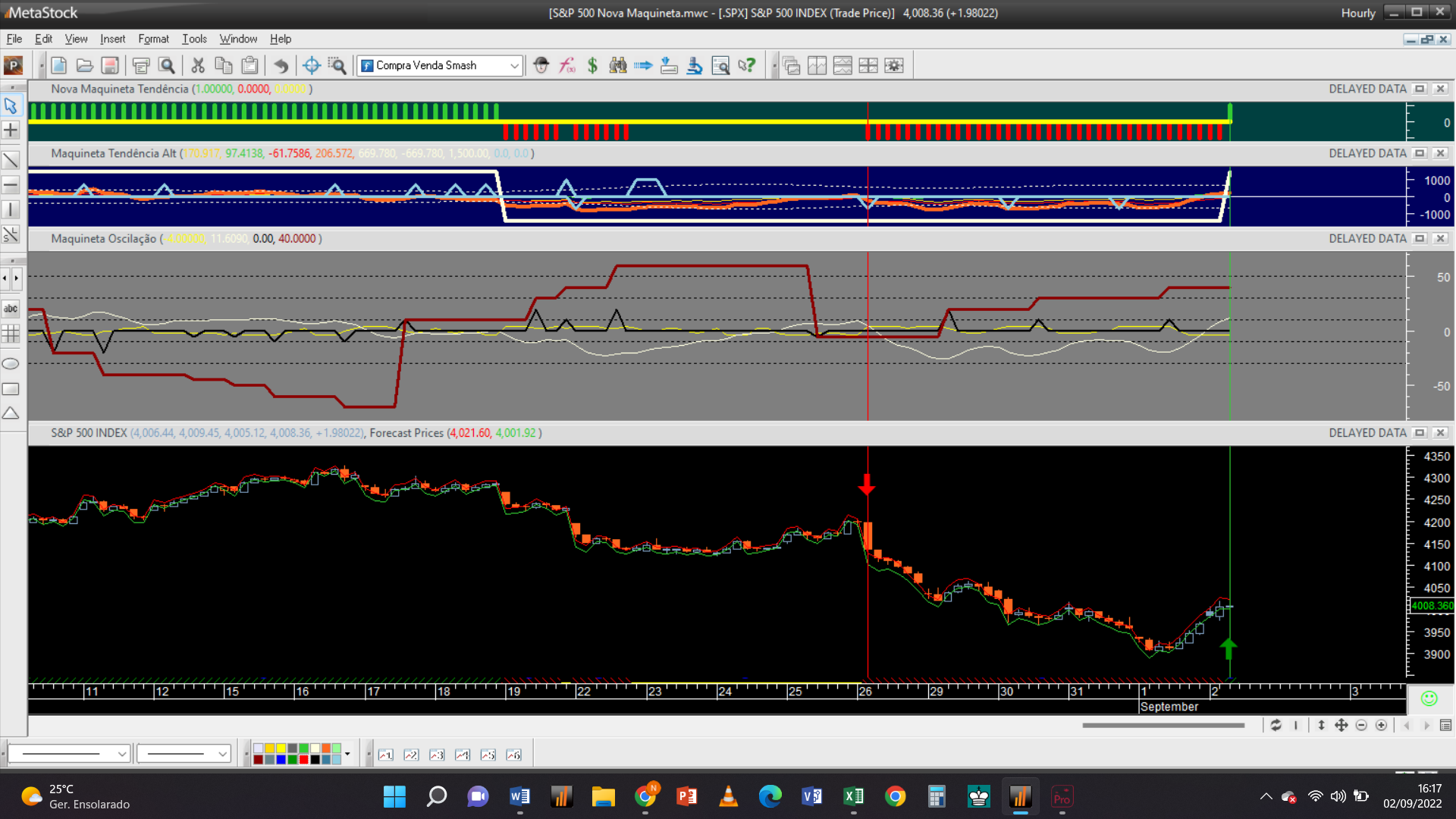Maximize the Maquineta Oscilação inner pane

coord(1420,239)
